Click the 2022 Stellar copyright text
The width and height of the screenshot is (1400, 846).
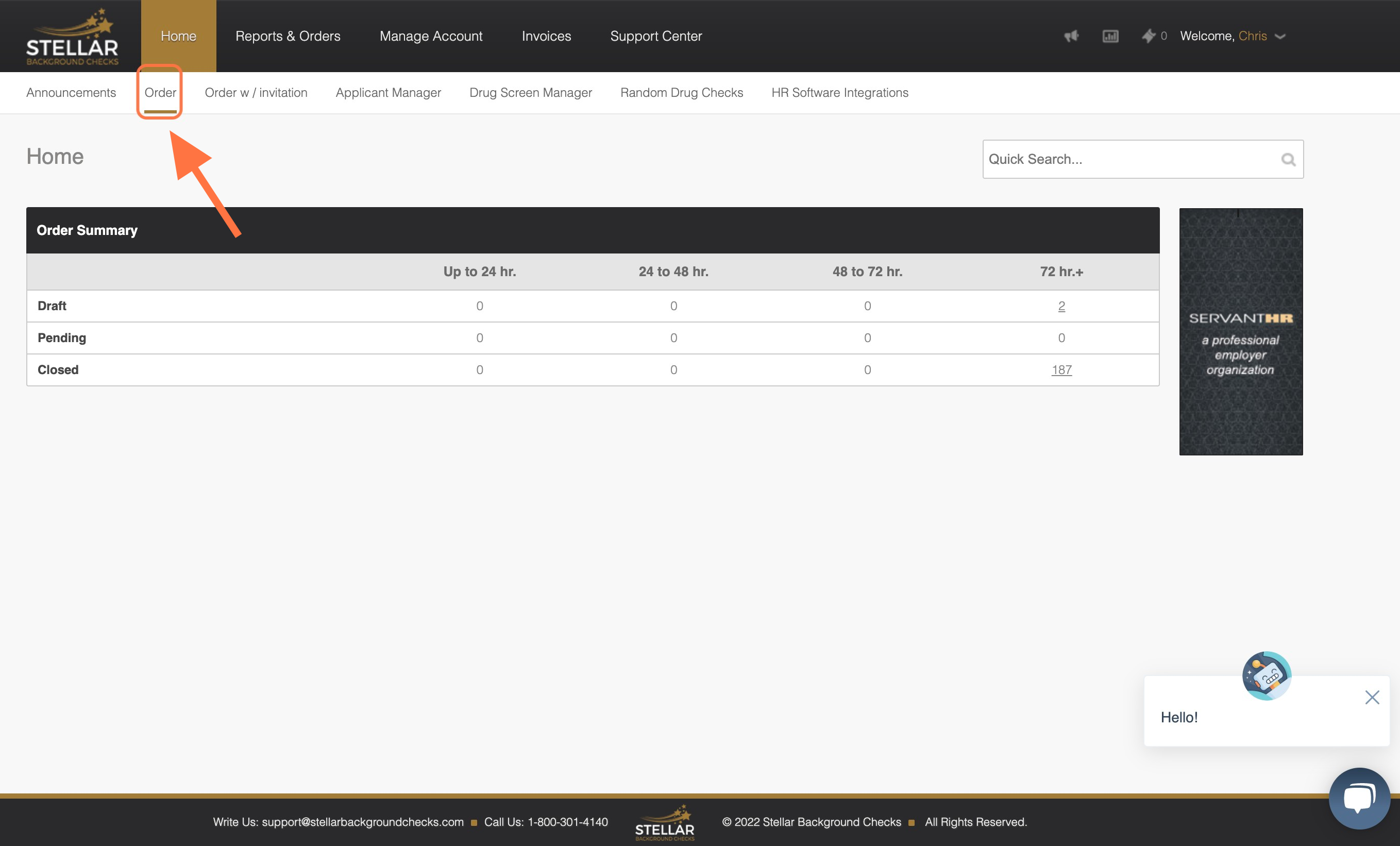(x=812, y=822)
